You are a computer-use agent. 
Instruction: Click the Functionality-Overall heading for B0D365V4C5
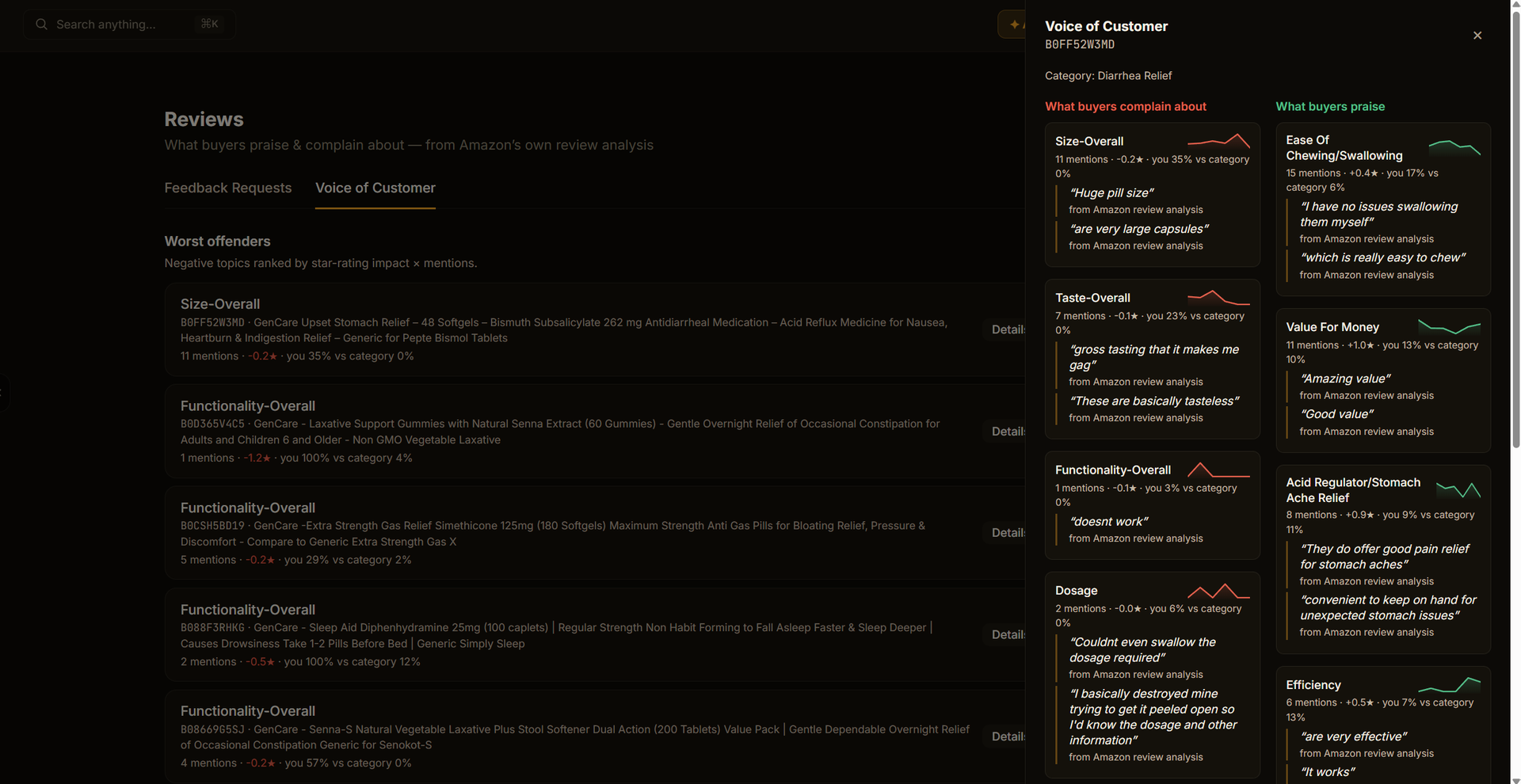click(247, 406)
